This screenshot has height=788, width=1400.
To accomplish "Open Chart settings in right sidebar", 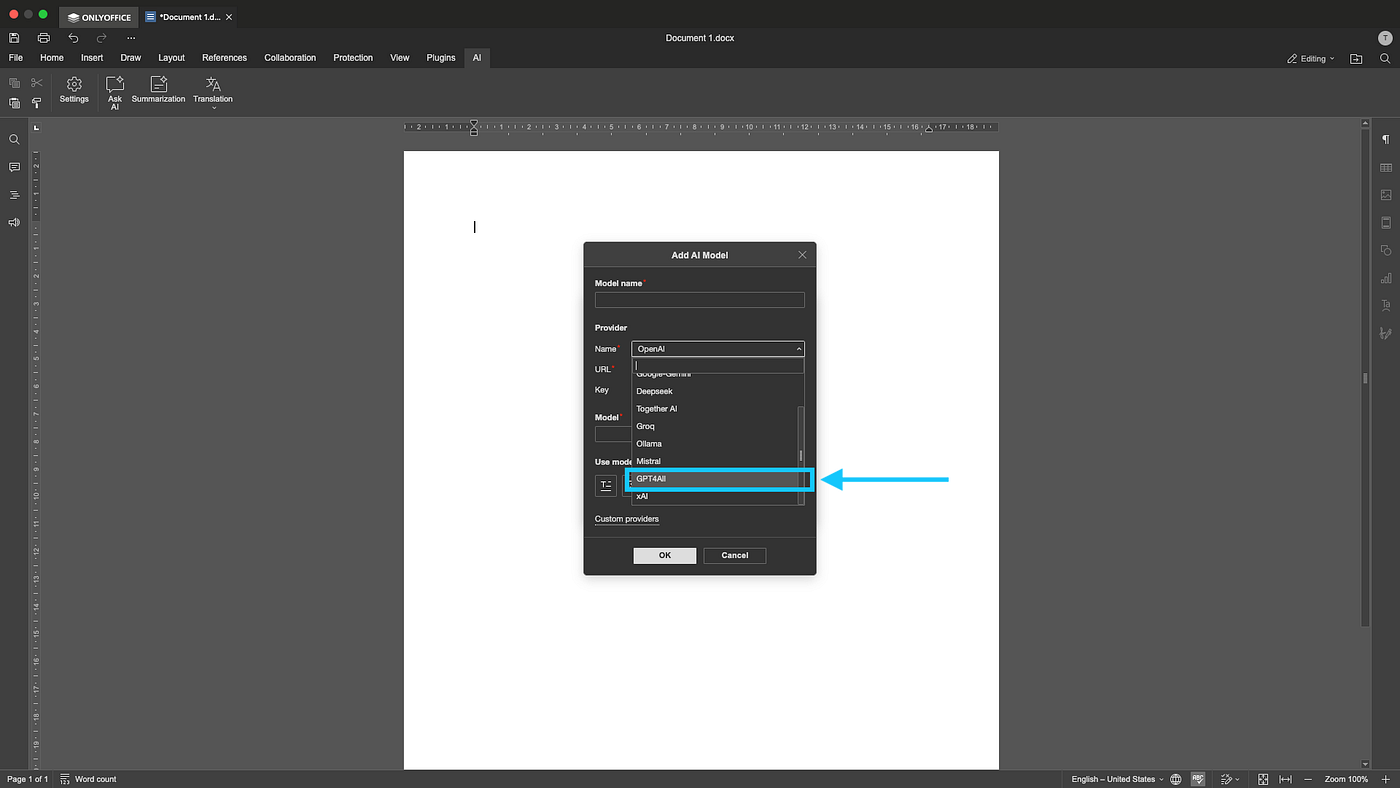I will pos(1386,278).
